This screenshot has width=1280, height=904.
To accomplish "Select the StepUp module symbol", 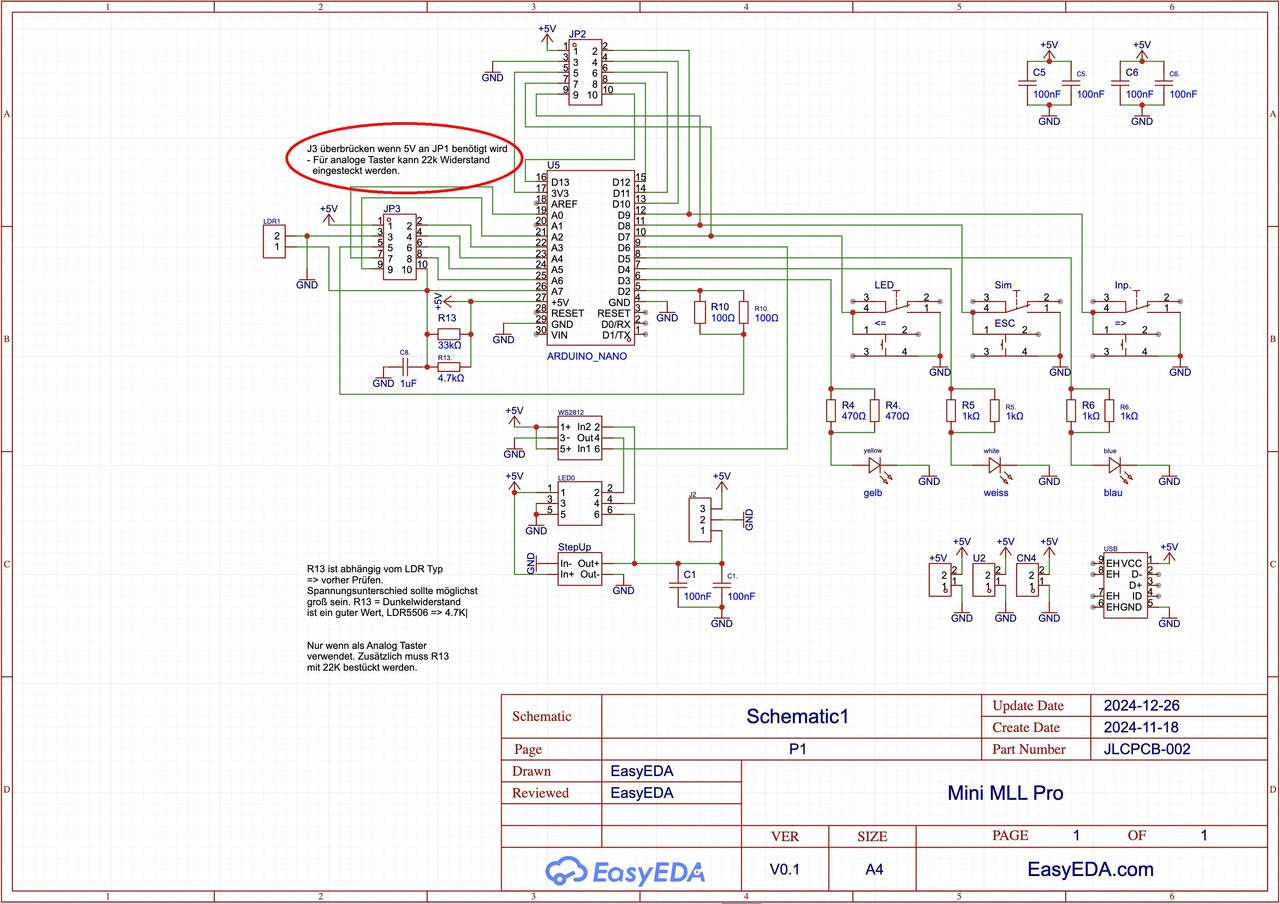I will point(580,568).
